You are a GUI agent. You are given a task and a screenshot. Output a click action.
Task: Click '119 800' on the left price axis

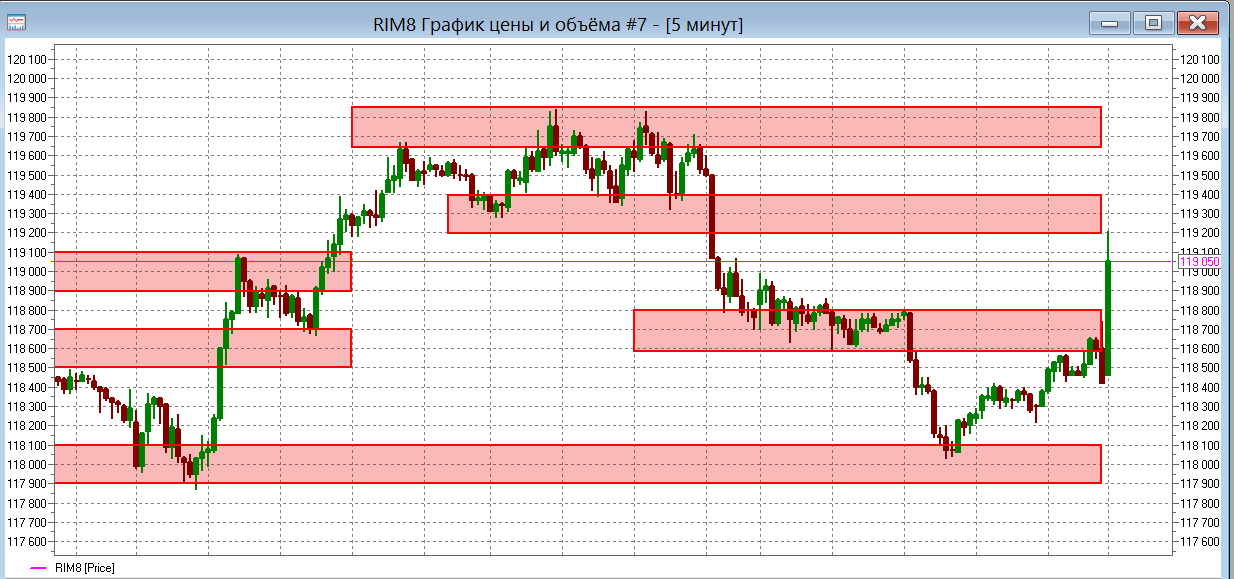[x=28, y=118]
